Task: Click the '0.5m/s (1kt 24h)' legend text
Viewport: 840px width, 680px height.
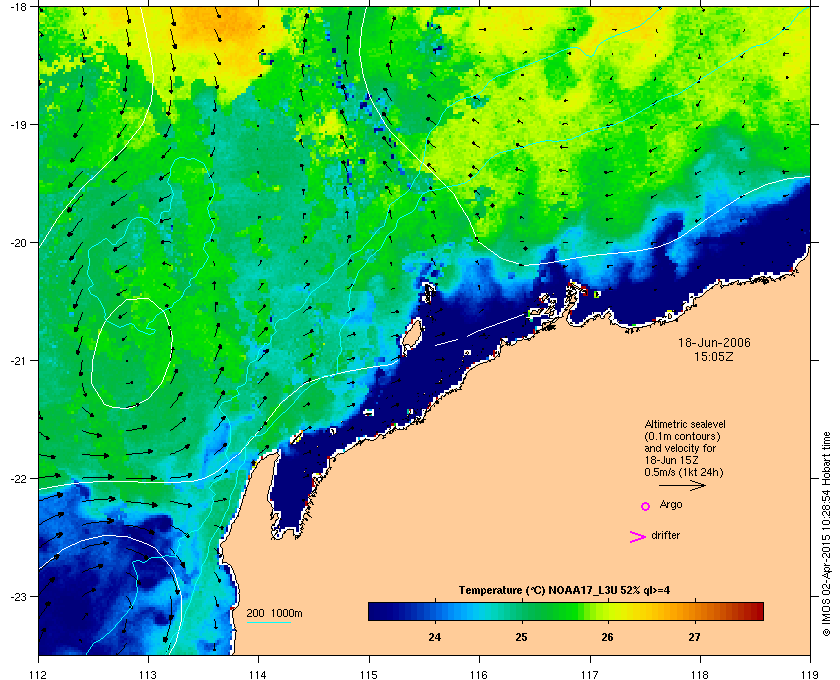Action: coord(684,472)
